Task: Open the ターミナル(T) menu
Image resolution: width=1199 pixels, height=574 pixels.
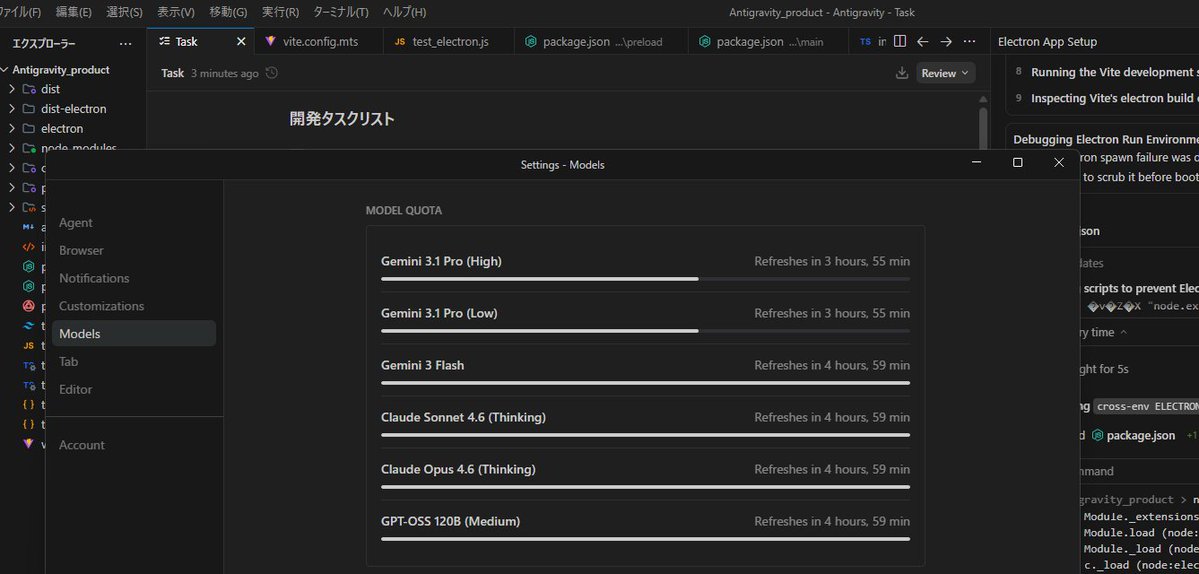Action: (341, 12)
